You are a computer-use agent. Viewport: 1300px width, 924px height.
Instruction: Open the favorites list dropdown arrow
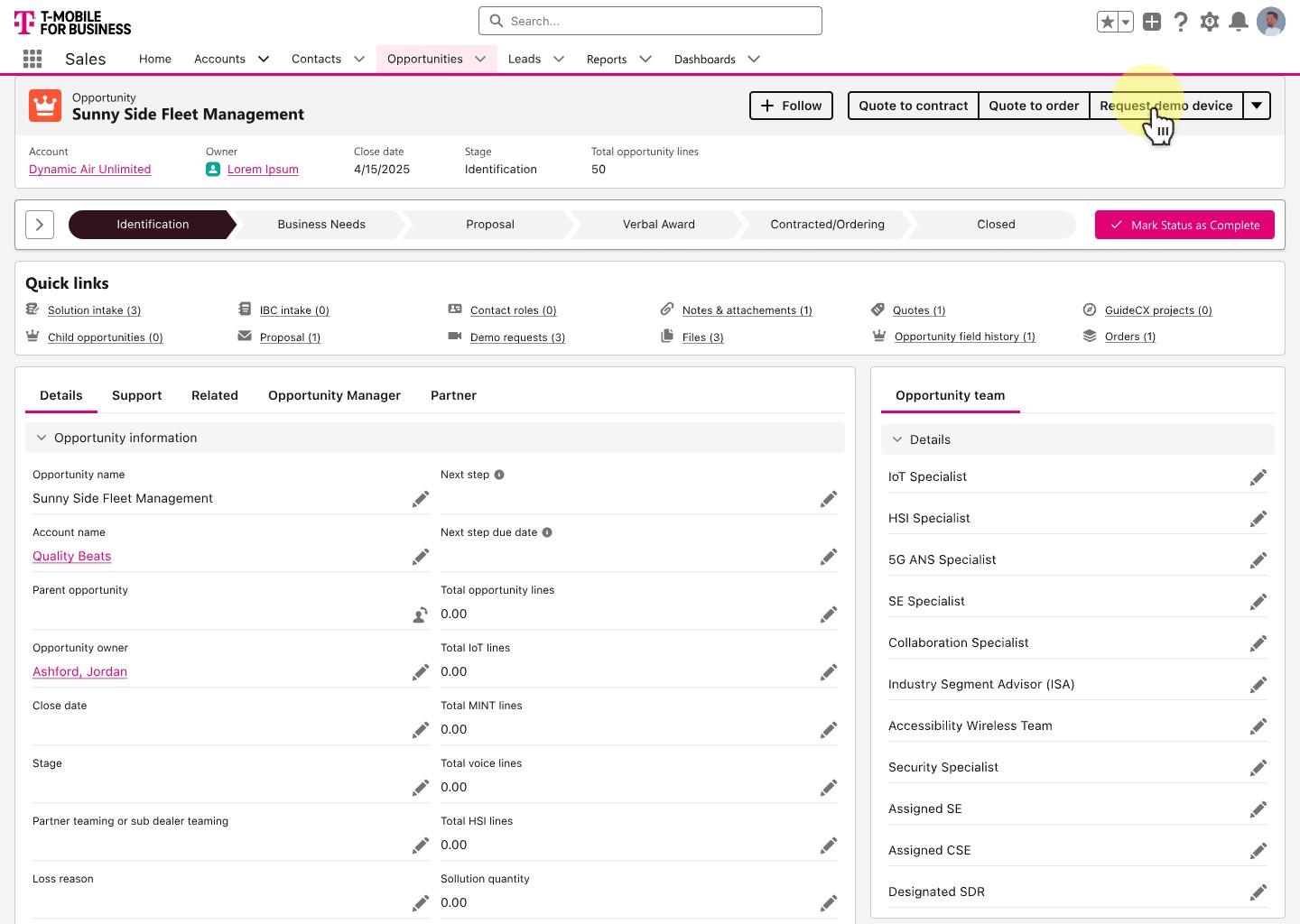coord(1126,22)
